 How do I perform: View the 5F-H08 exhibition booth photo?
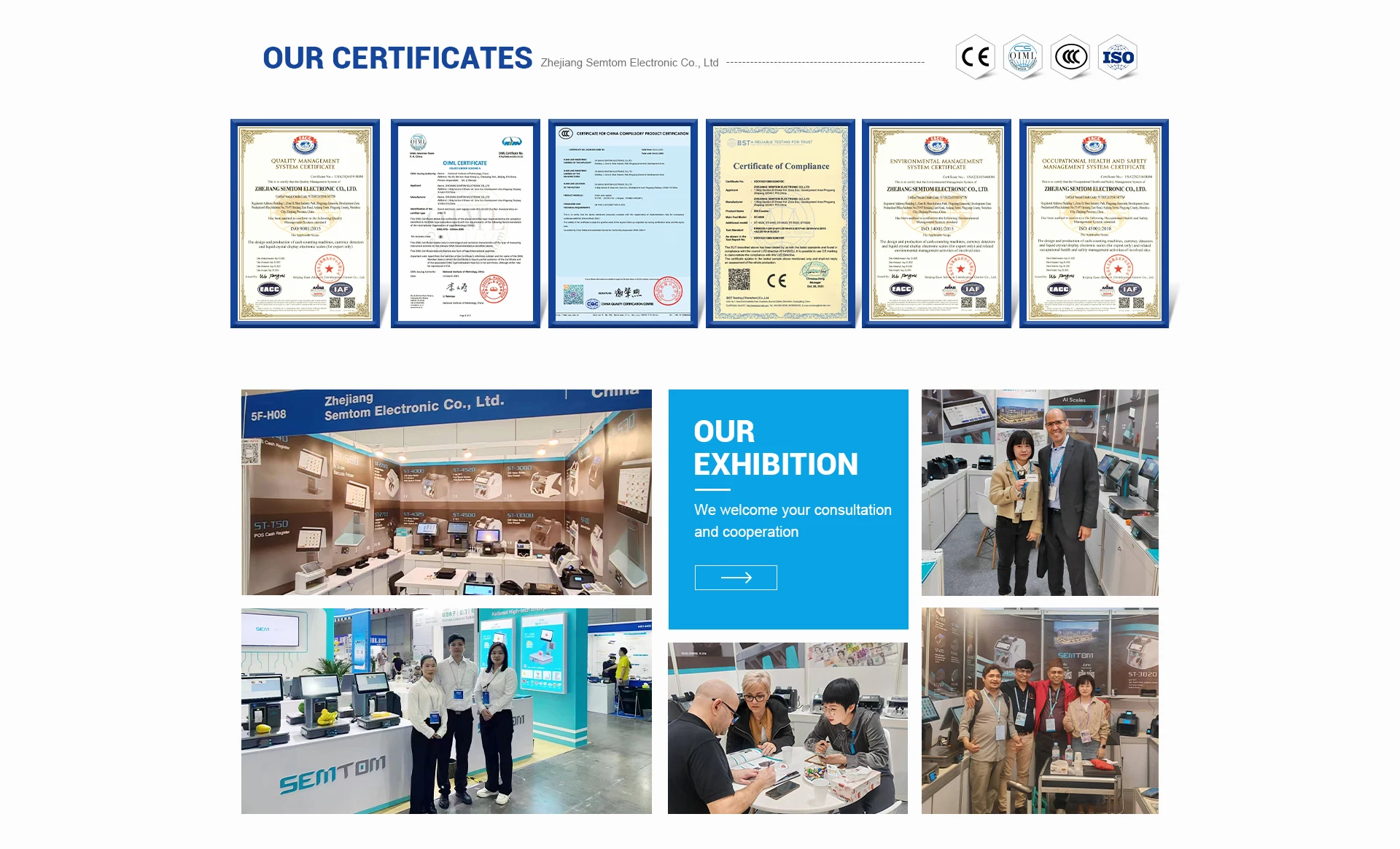click(446, 492)
